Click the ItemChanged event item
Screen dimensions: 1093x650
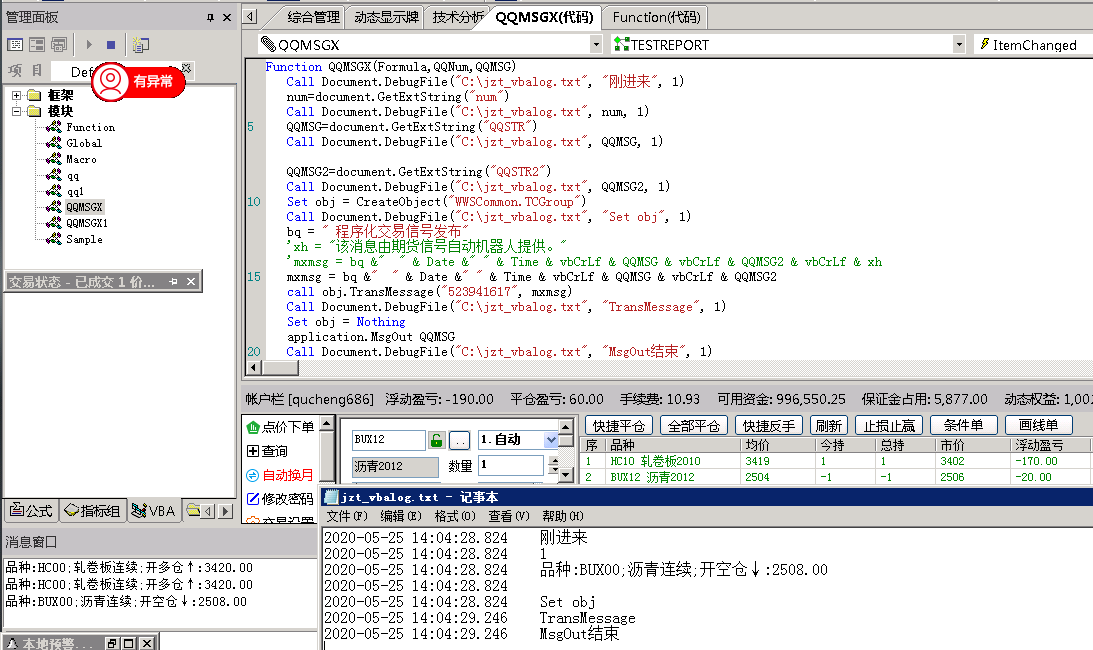click(1034, 45)
